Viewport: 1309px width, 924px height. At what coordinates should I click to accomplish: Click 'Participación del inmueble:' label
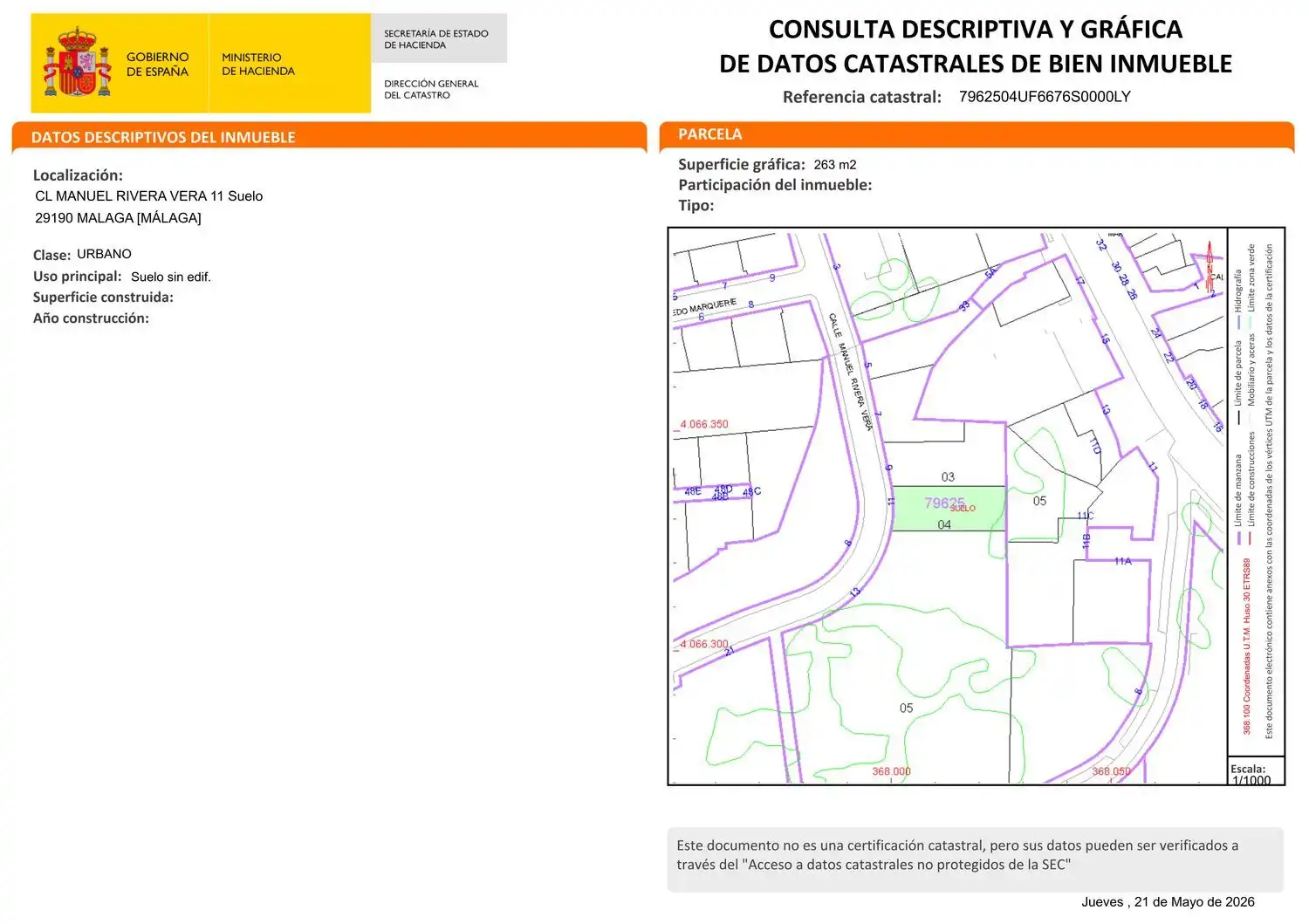pyautogui.click(x=775, y=185)
